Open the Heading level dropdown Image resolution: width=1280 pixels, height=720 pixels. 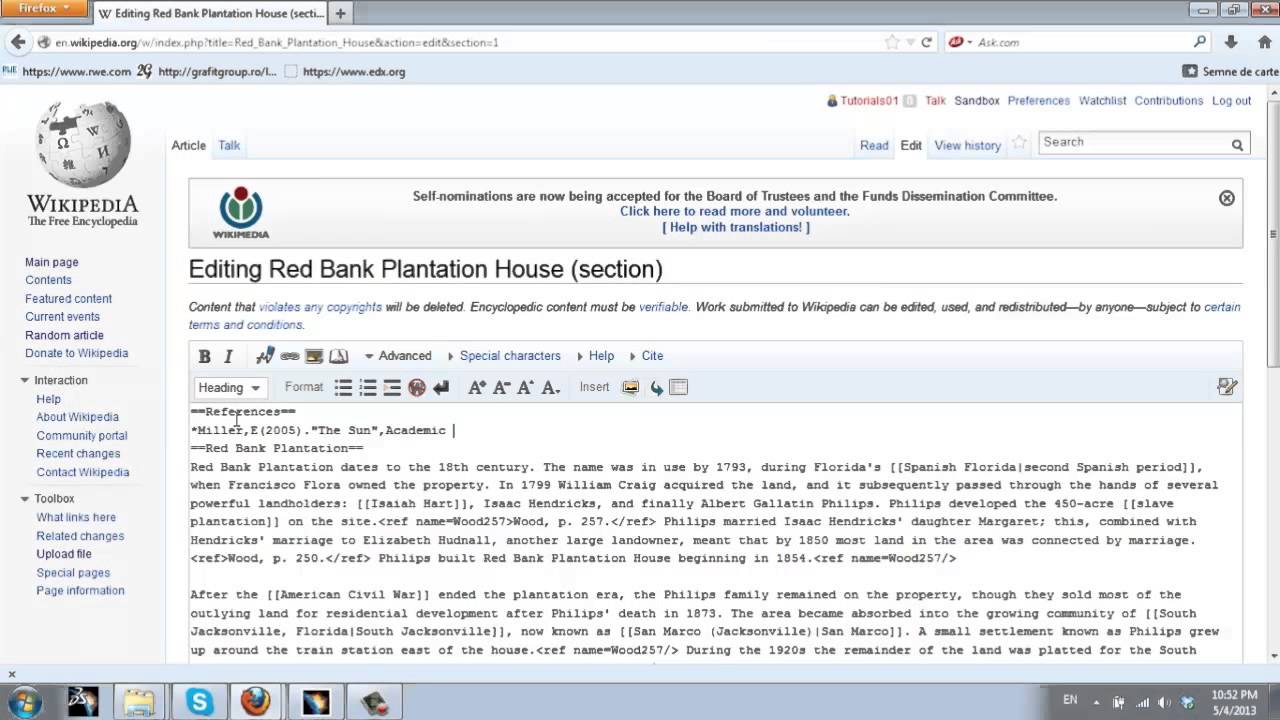pyautogui.click(x=229, y=388)
